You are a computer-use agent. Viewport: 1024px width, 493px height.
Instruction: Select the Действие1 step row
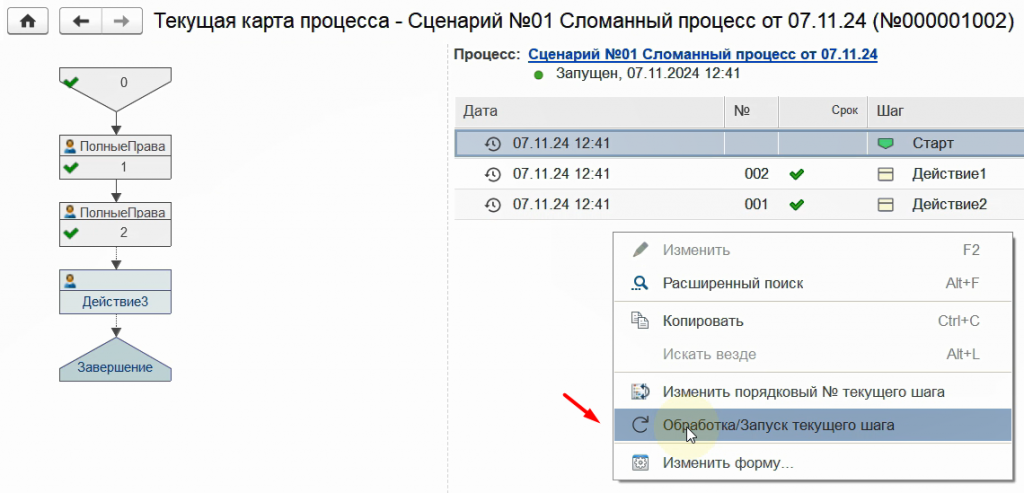click(739, 174)
